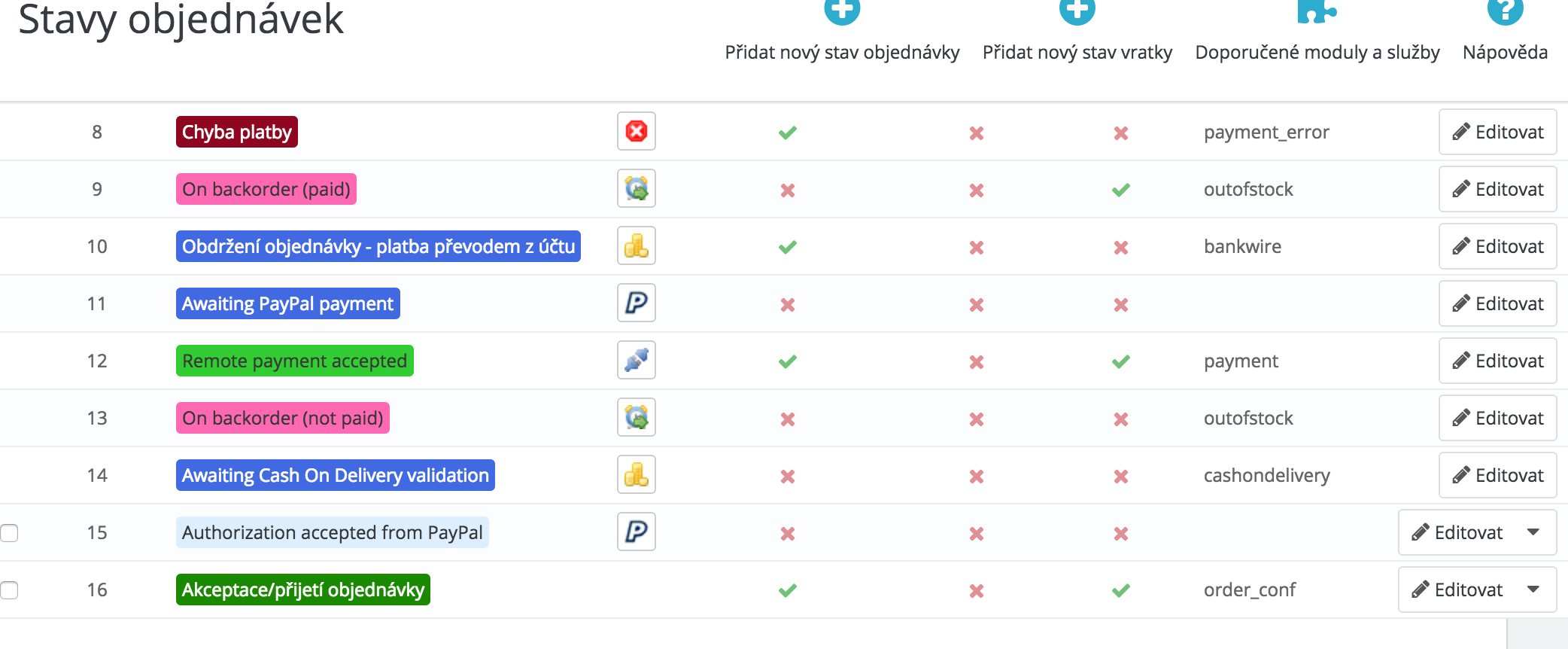This screenshot has height=649, width=1568.
Task: Click the clock icon for On backorder (paid)
Action: pos(637,189)
